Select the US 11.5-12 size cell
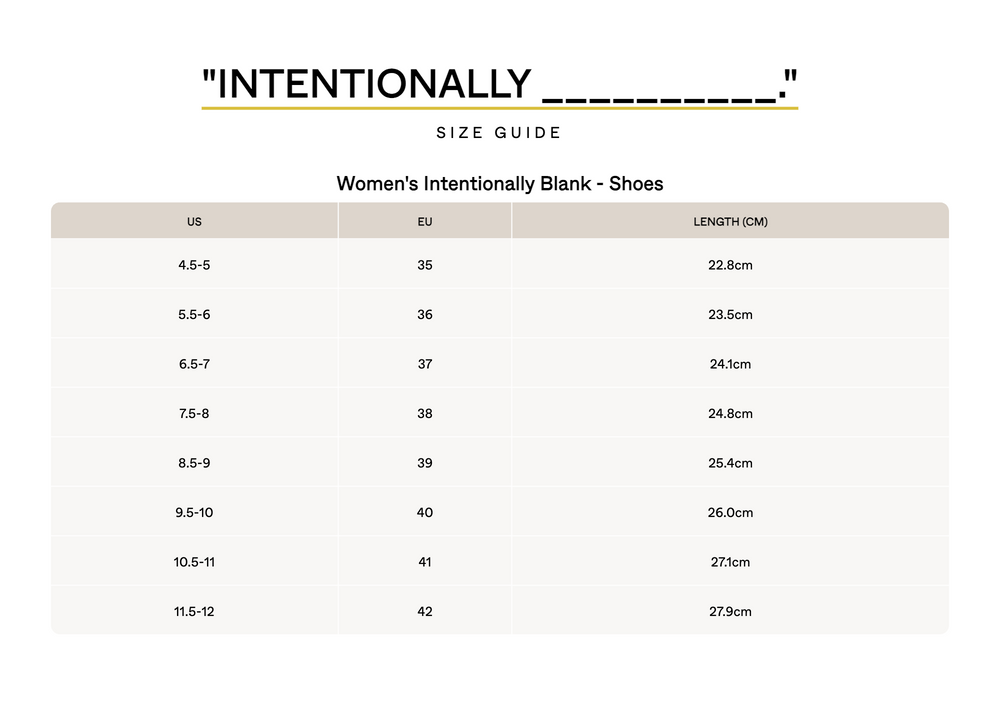This screenshot has height=701, width=1000. coord(194,612)
